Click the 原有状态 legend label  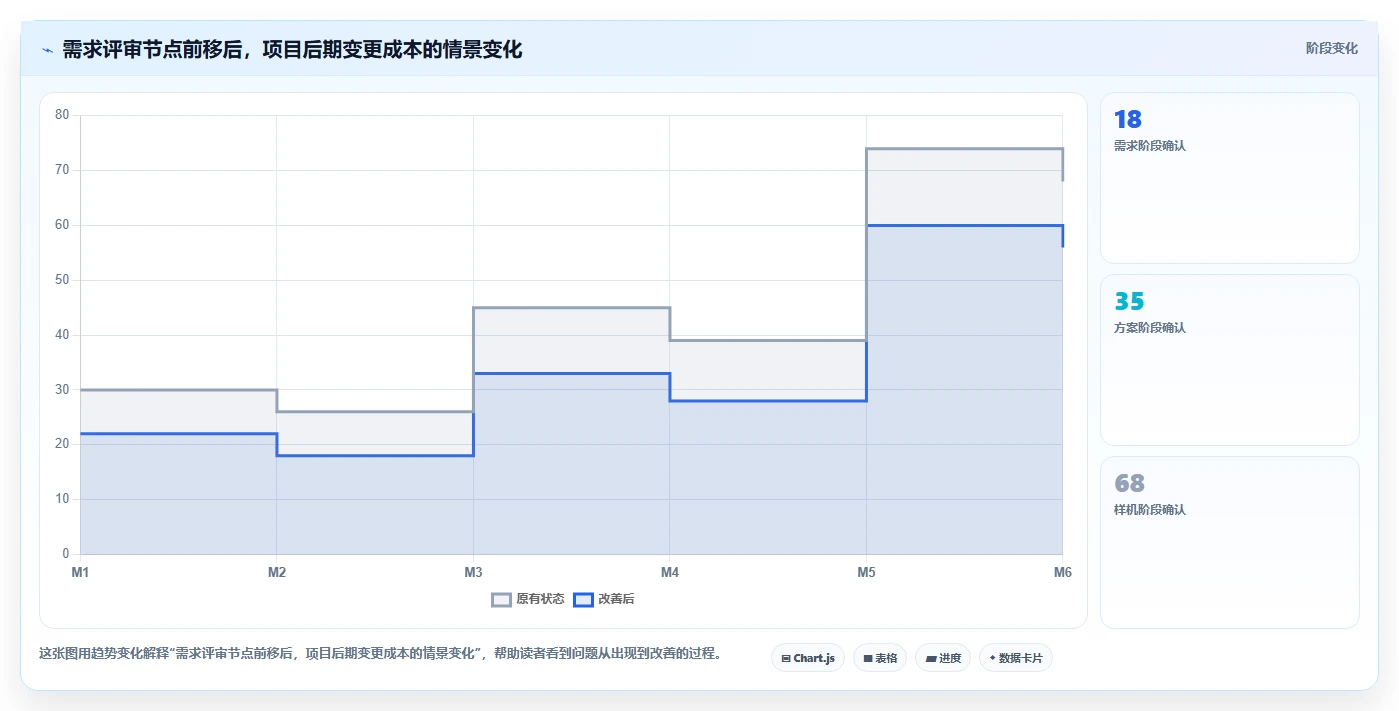tap(540, 600)
